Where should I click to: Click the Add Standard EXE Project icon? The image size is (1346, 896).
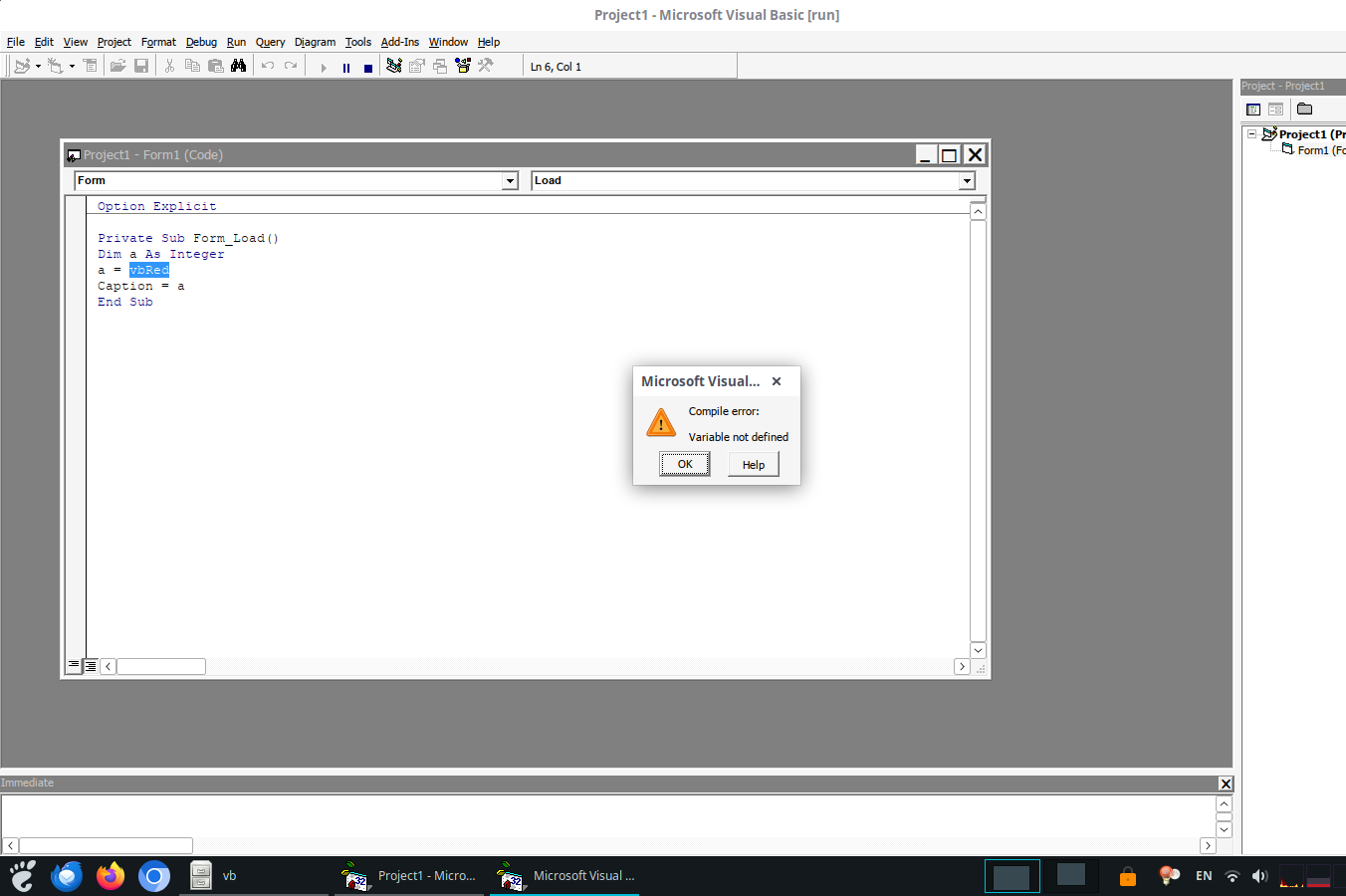coord(22,66)
